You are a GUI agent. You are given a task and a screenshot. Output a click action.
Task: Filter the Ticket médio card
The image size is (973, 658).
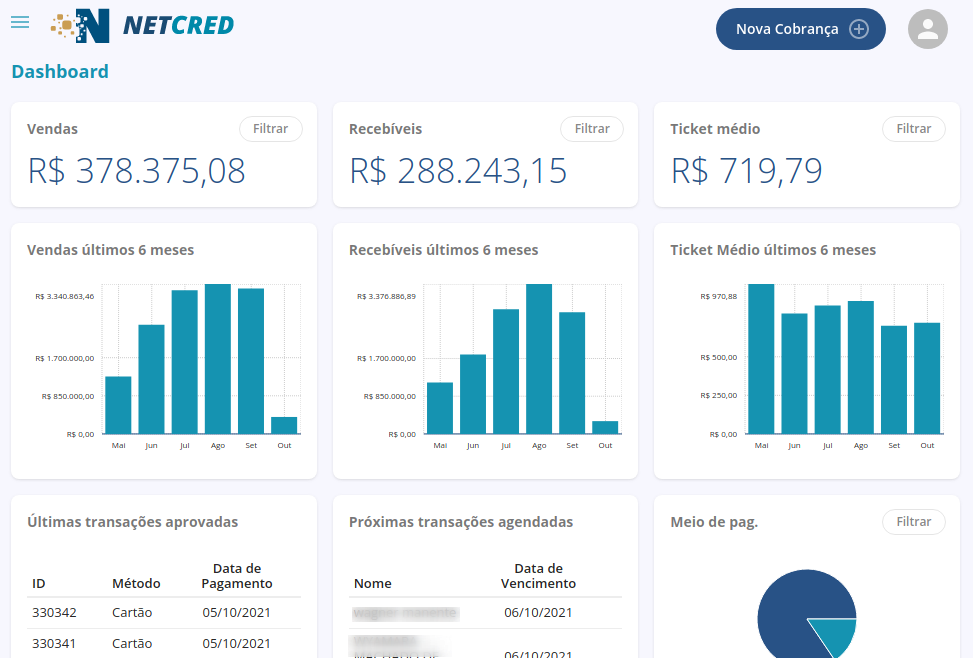913,129
